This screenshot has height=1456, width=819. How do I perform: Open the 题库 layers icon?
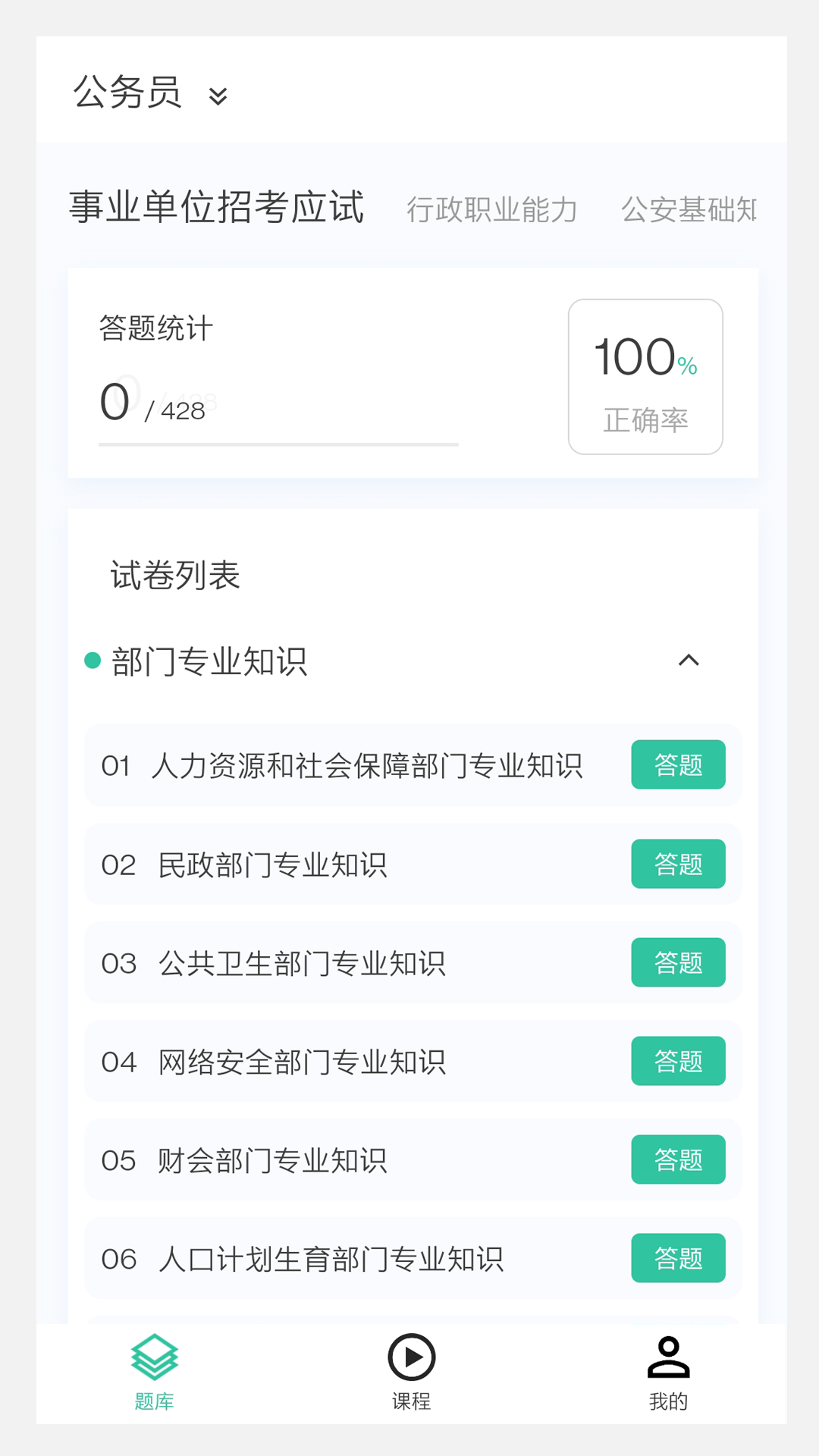154,1357
